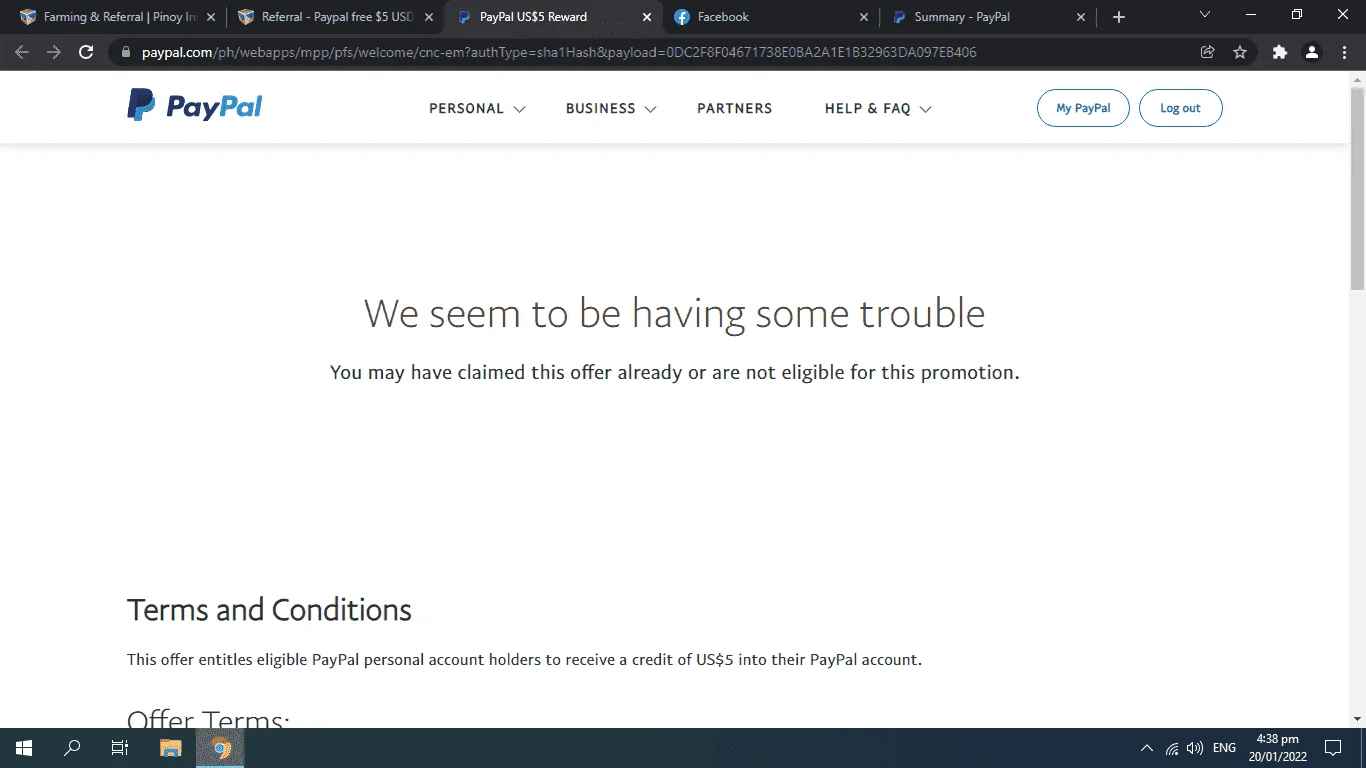Close the Farming & Referral tab

tap(211, 17)
